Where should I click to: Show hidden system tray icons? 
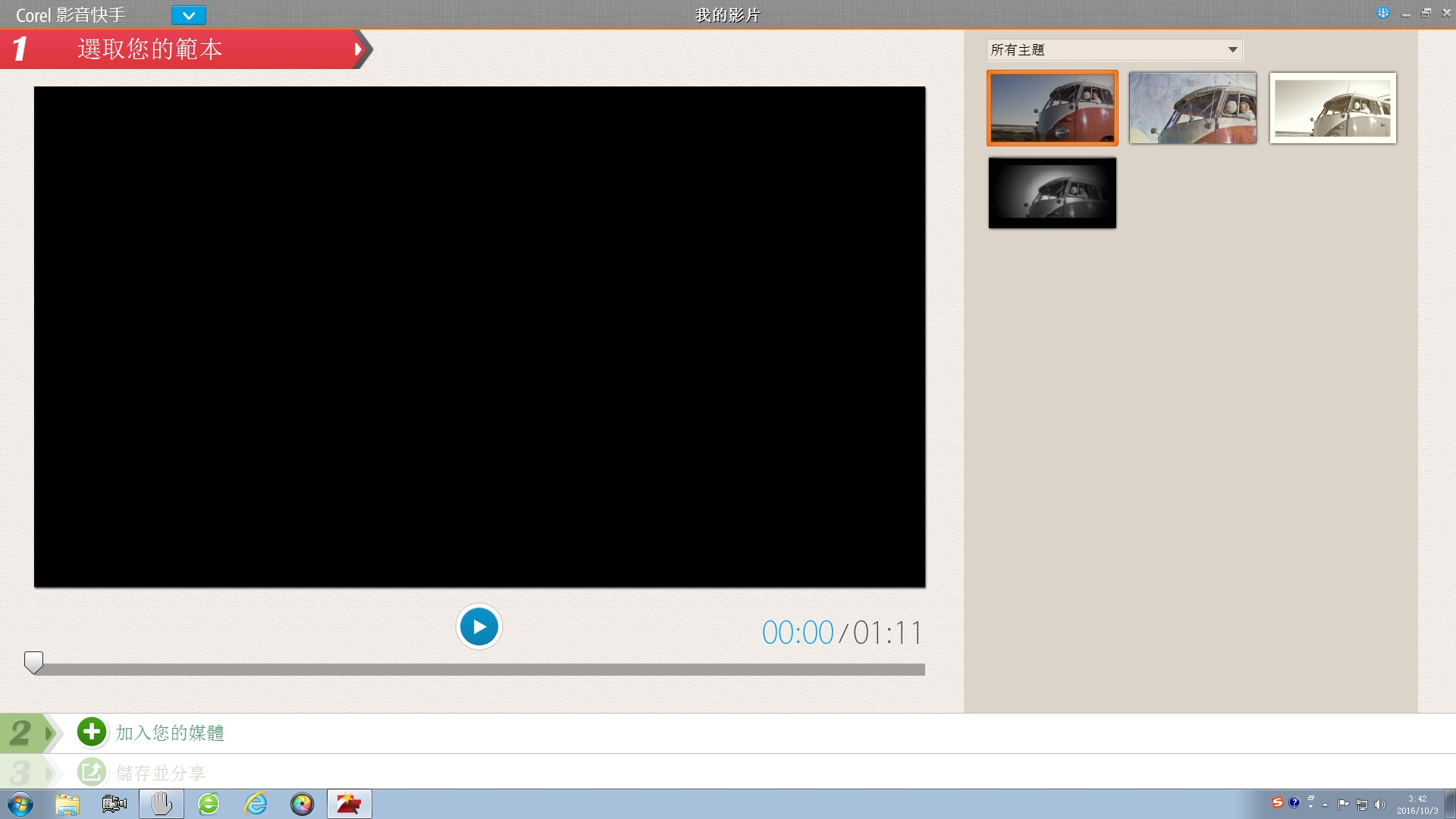tap(1326, 805)
